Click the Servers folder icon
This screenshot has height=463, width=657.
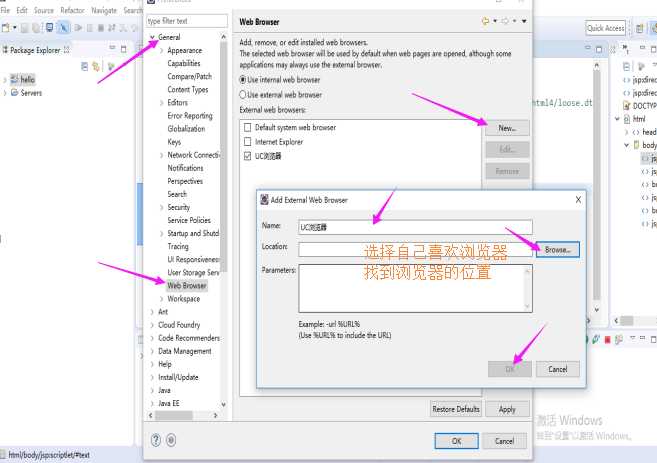15,93
